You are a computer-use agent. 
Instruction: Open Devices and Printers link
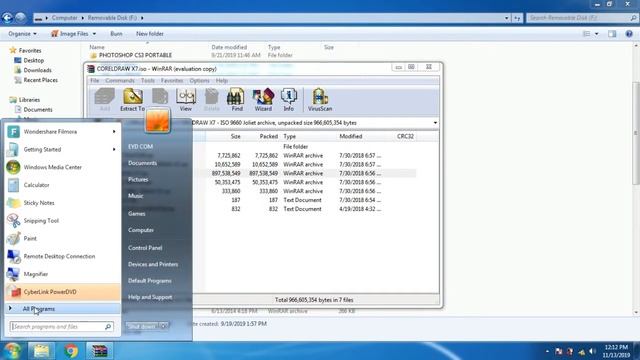coord(153,264)
